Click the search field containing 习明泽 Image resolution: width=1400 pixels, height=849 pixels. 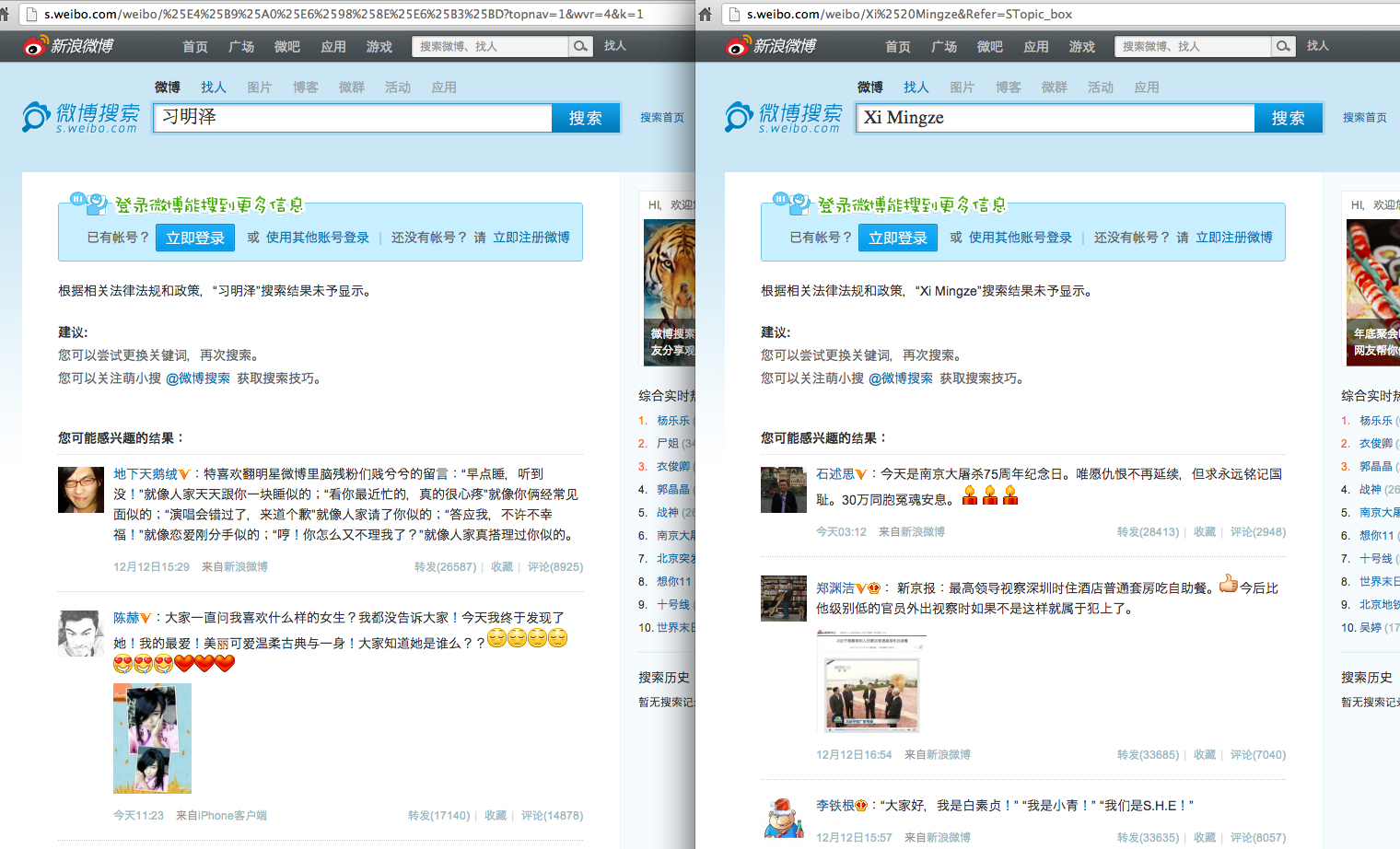tap(354, 118)
